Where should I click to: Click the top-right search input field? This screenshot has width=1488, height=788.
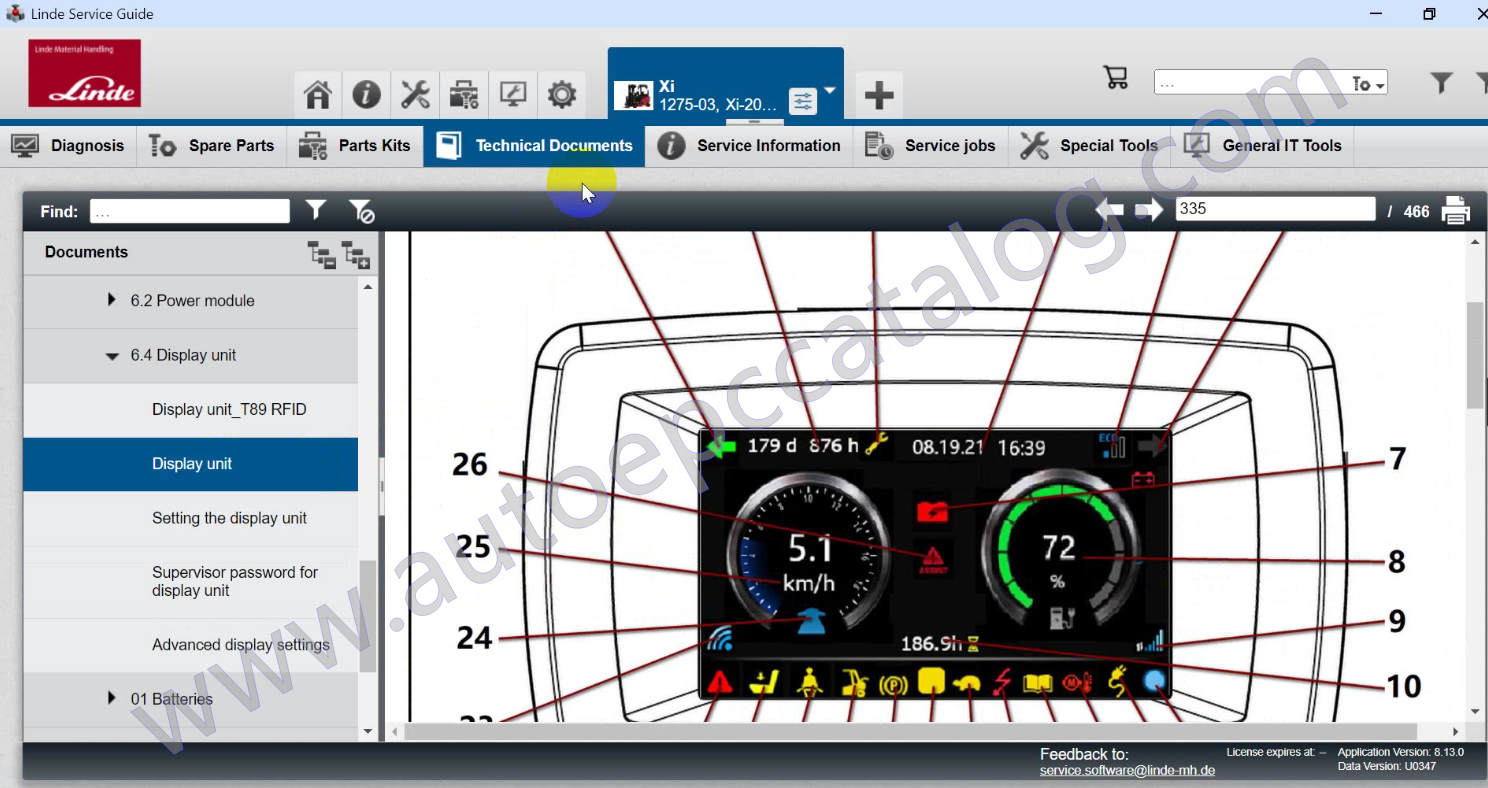pyautogui.click(x=1250, y=83)
